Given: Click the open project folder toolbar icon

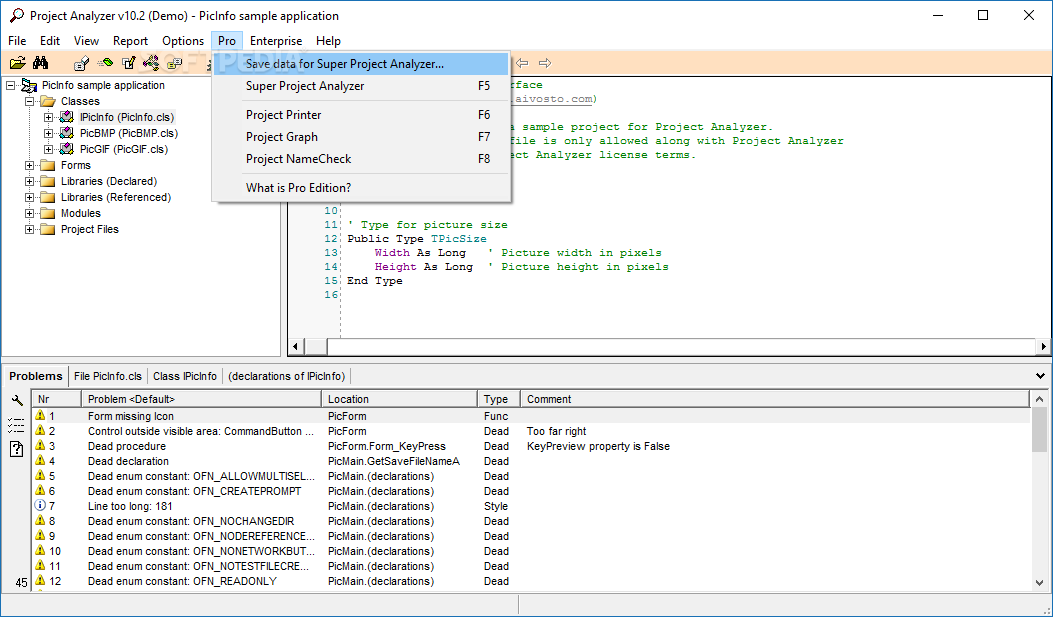Looking at the screenshot, I should 17,63.
